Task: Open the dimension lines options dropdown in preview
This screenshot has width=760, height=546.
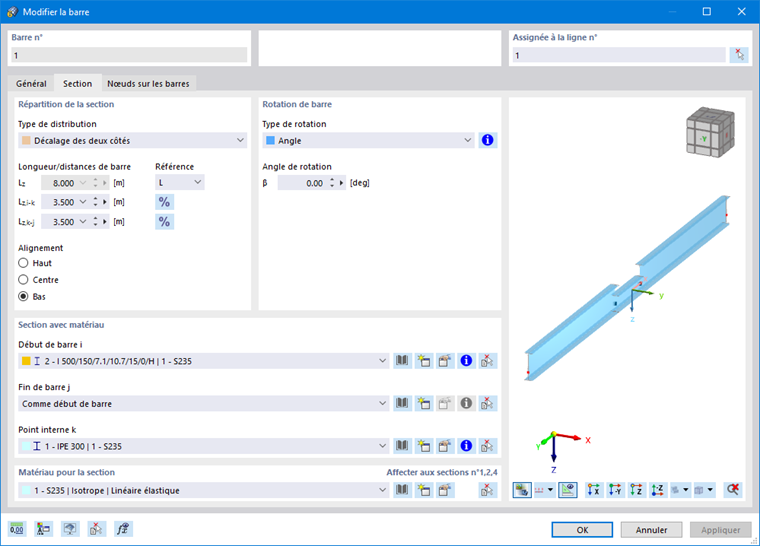Action: coord(550,490)
